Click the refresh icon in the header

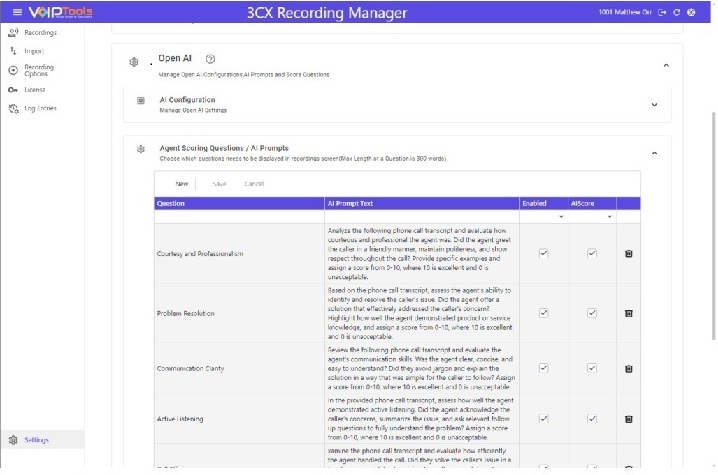tap(677, 12)
